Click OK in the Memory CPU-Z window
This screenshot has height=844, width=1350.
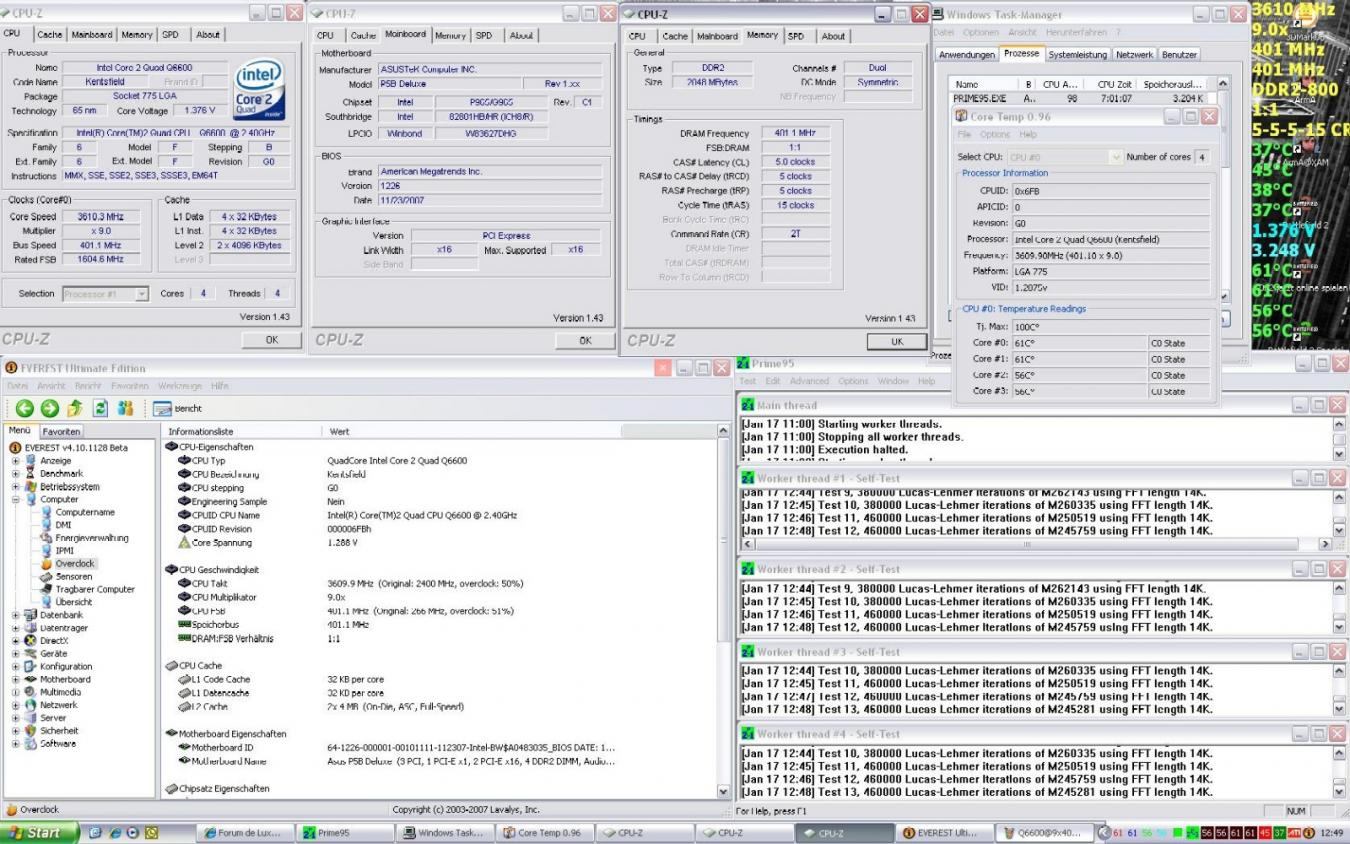coord(896,341)
